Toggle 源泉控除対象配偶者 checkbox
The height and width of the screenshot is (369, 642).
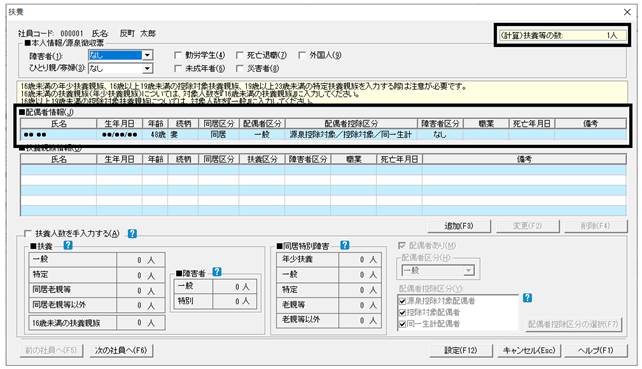pos(402,301)
